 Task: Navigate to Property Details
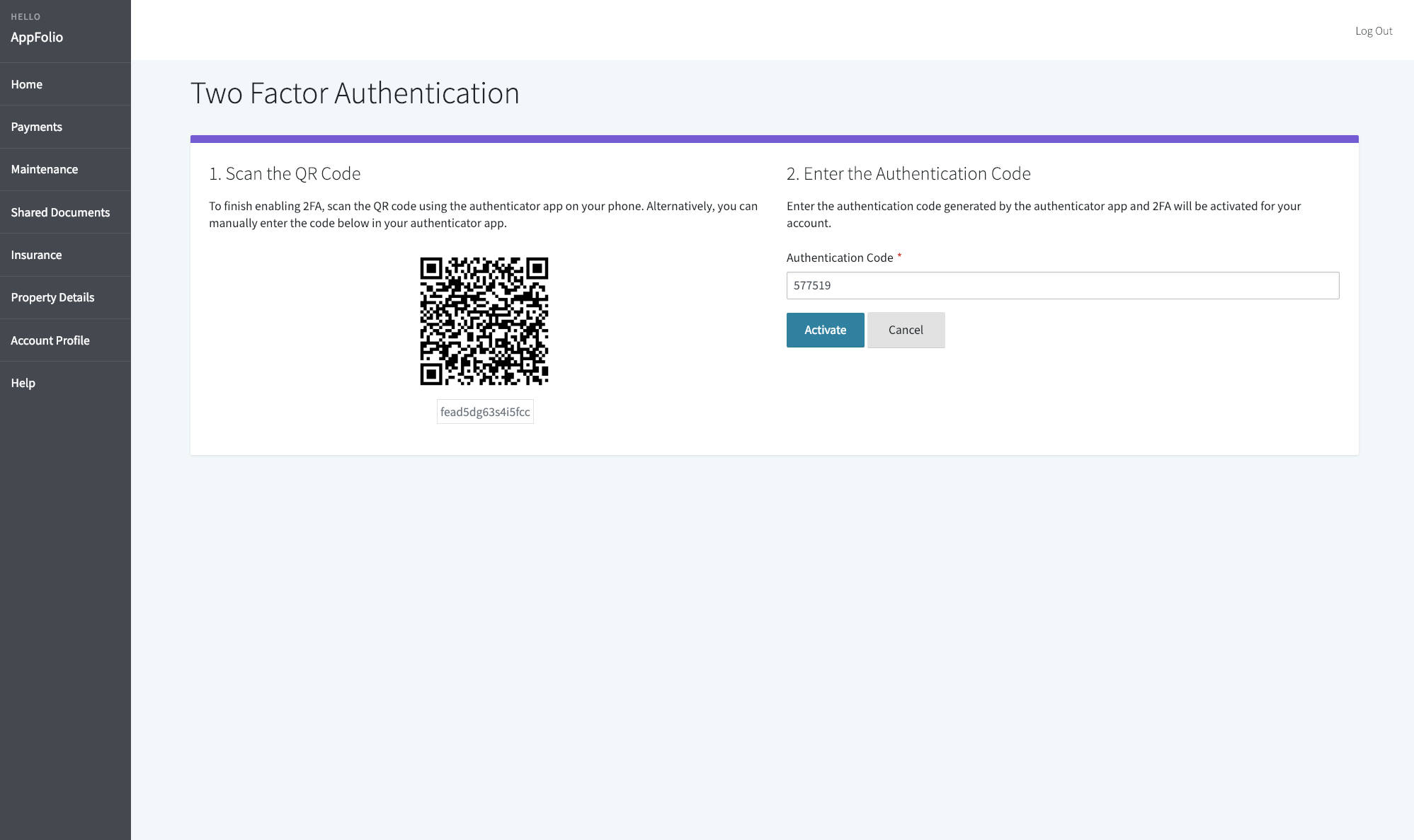[x=52, y=297]
